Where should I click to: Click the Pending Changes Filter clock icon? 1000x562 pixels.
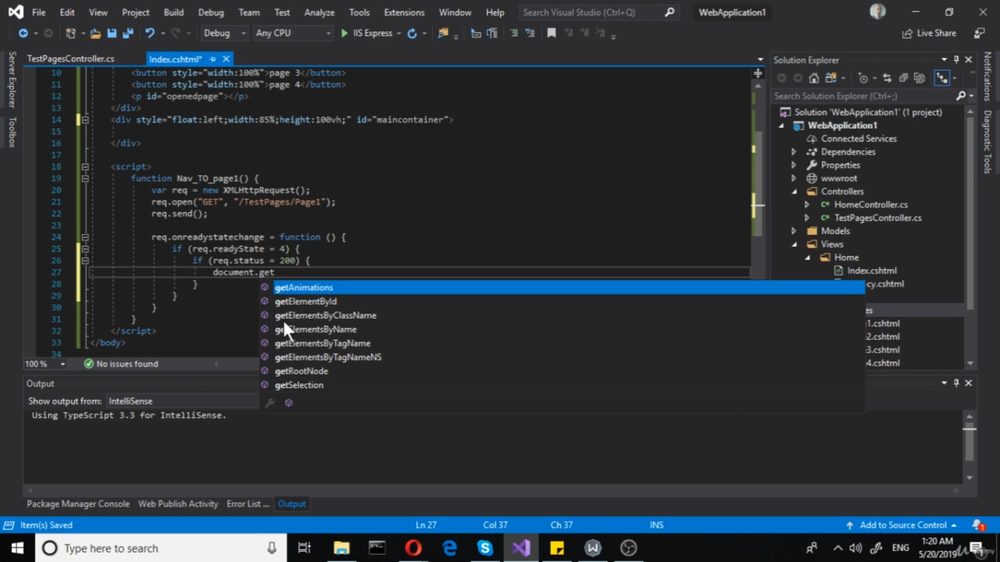(x=863, y=78)
